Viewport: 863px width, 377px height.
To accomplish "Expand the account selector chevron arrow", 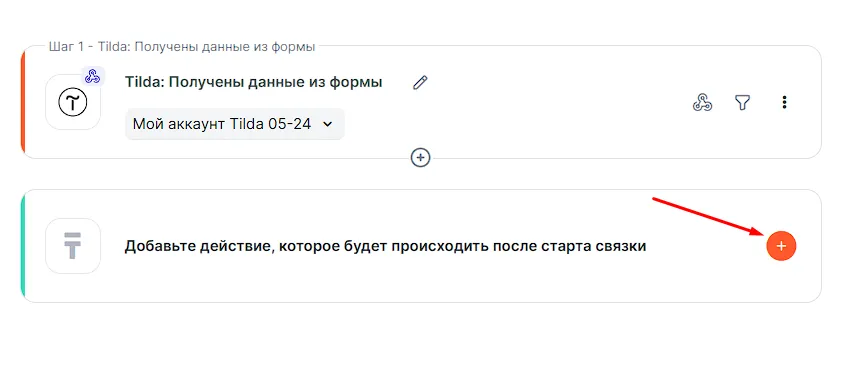I will (x=327, y=124).
